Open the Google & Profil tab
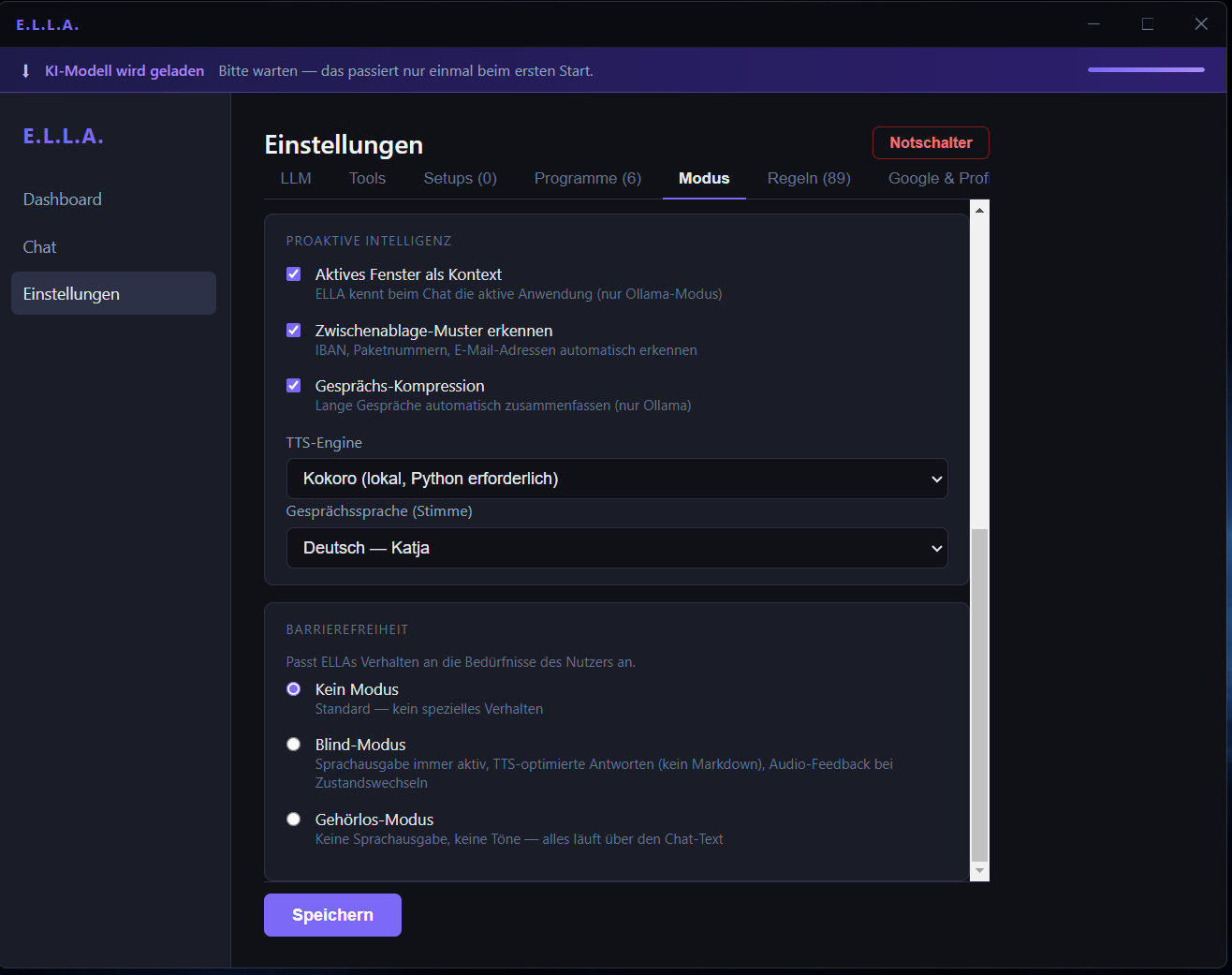 tap(938, 178)
